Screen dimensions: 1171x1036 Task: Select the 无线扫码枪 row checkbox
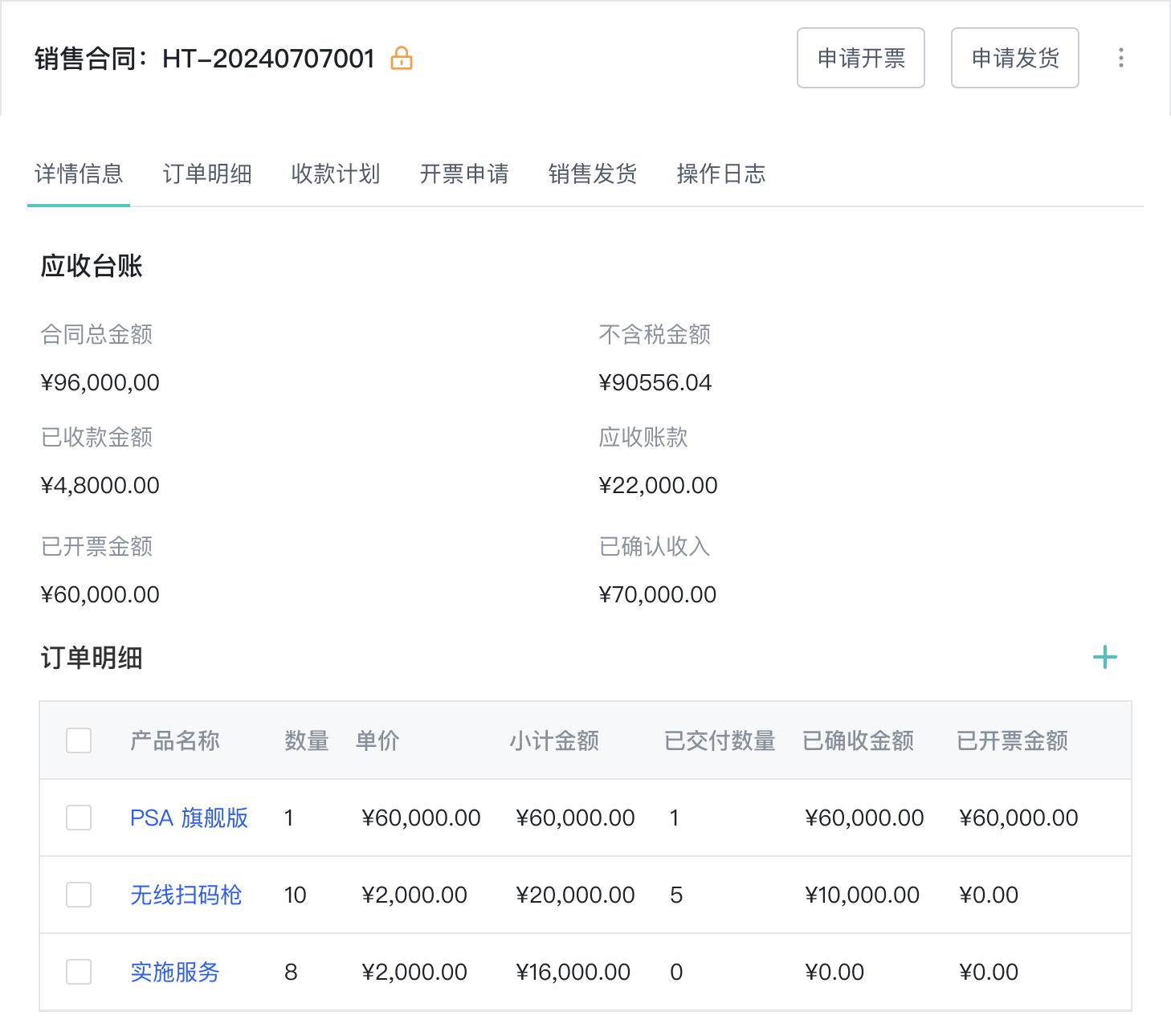click(x=79, y=895)
